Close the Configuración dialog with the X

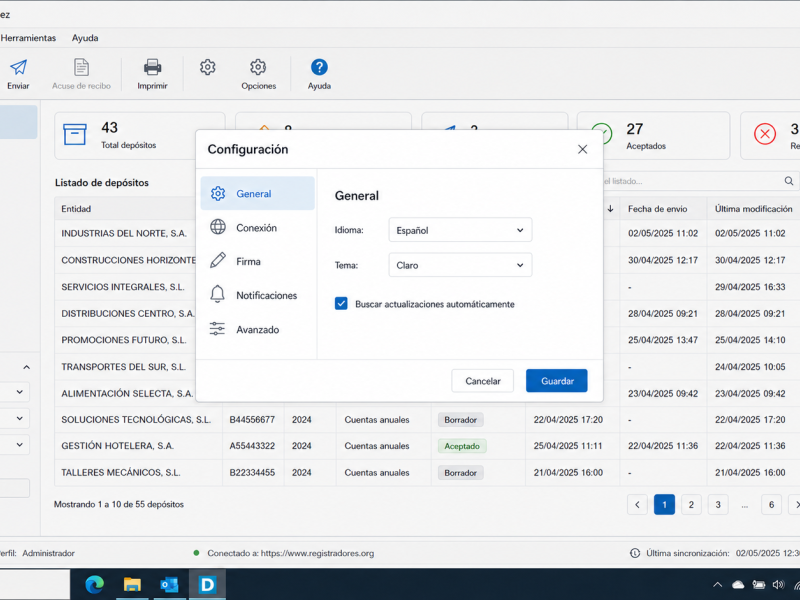click(582, 149)
